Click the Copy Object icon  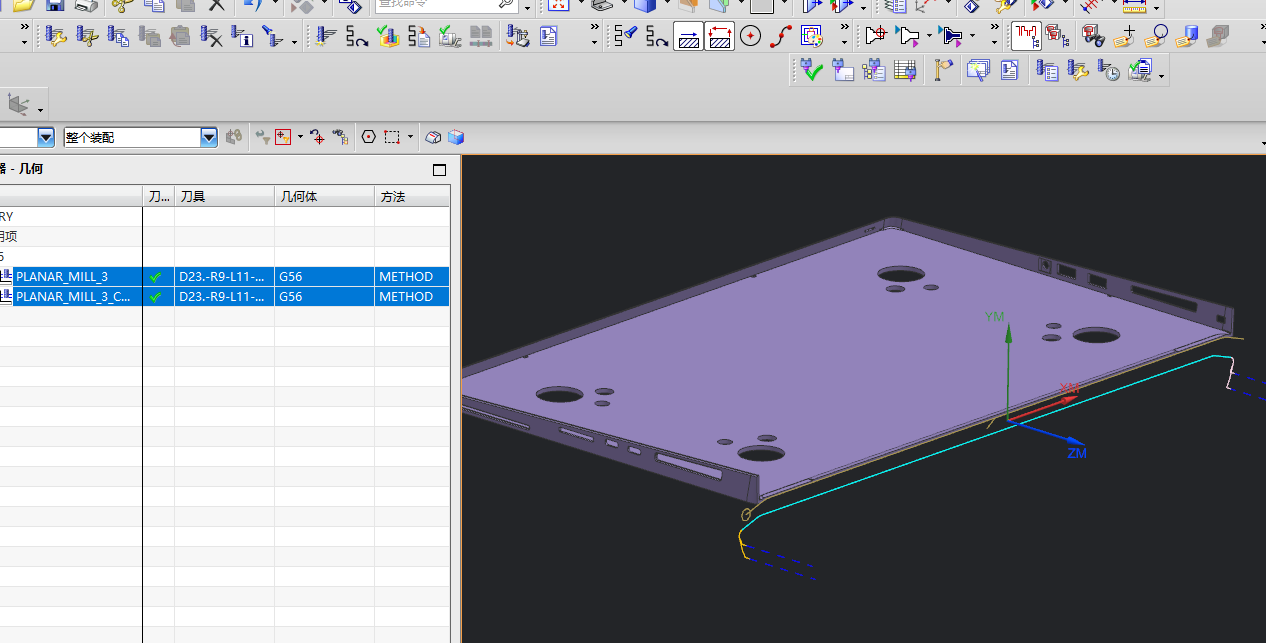coord(118,37)
